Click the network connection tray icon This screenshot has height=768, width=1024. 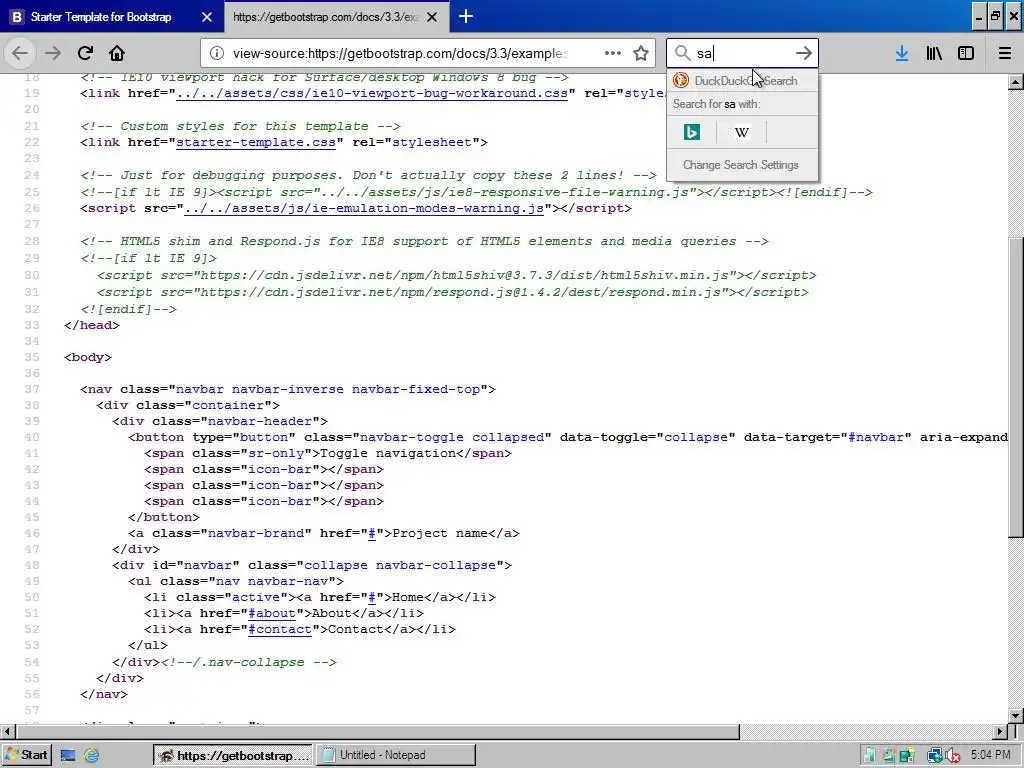click(935, 756)
